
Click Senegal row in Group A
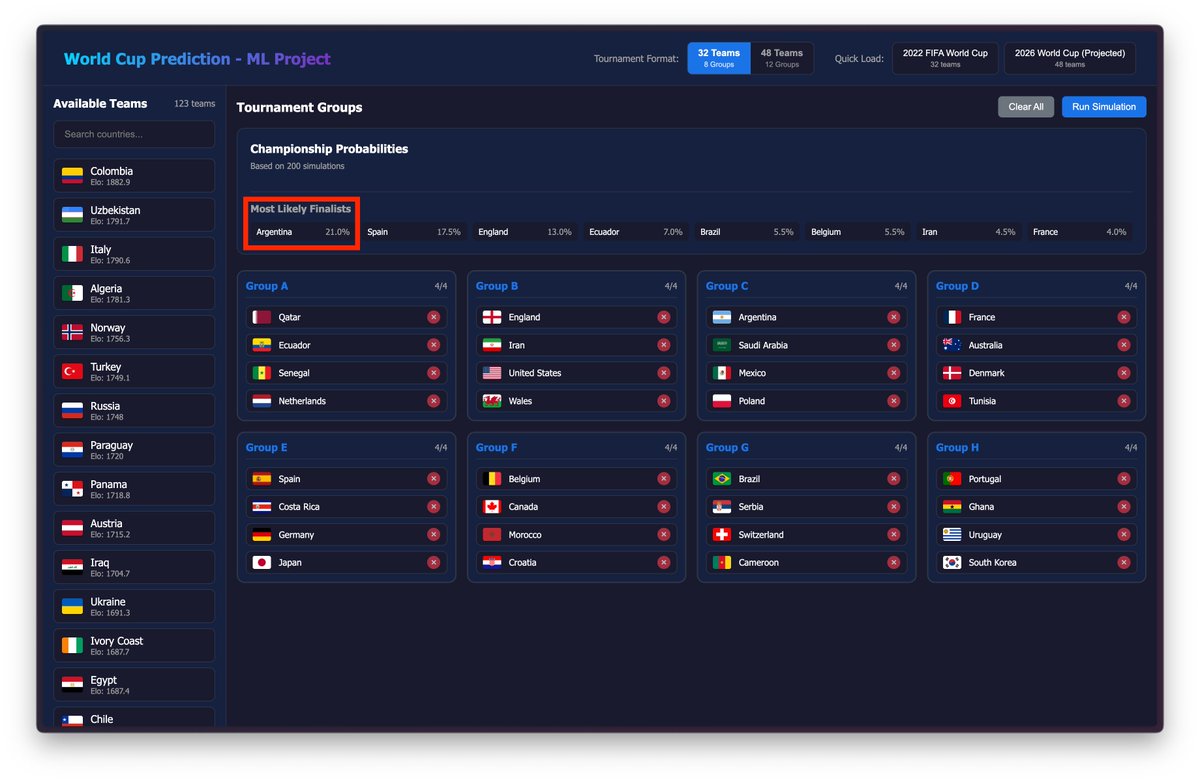(x=347, y=373)
